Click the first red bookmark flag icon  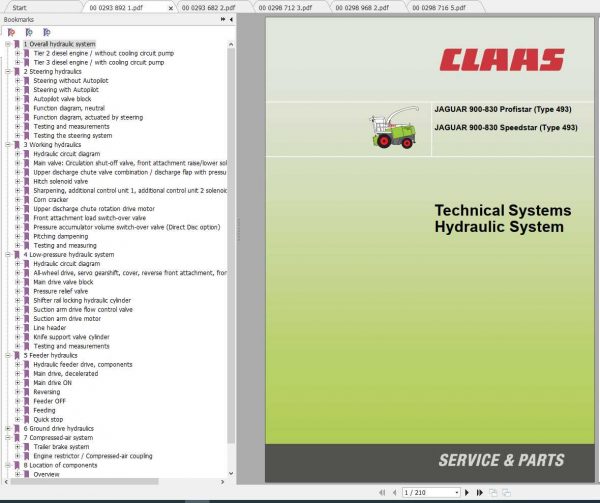[11, 32]
